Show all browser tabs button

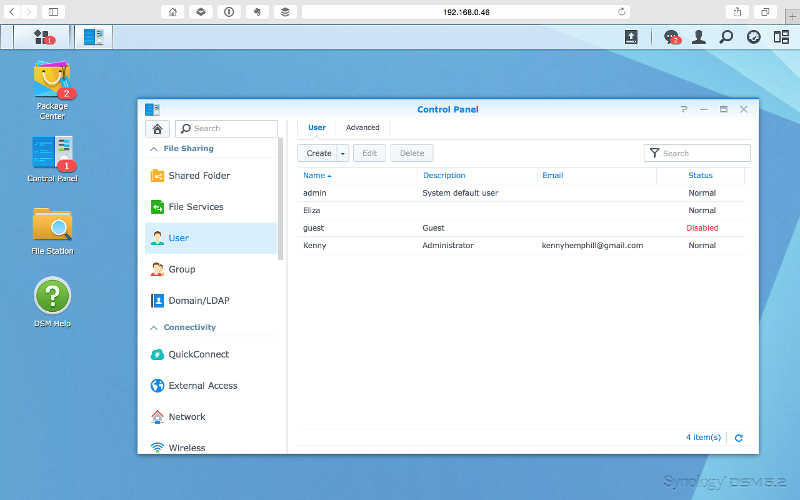765,12
